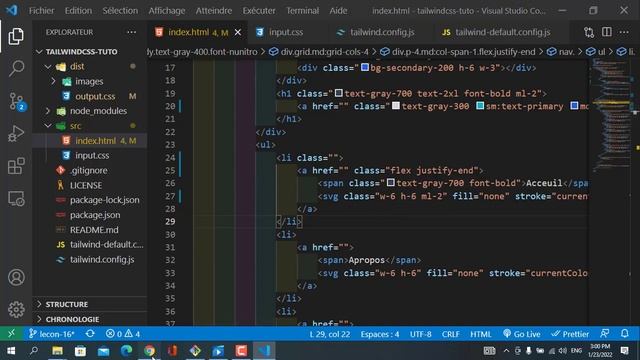This screenshot has height=360, width=640.
Task: Open the Search view in activity bar
Action: [16, 68]
